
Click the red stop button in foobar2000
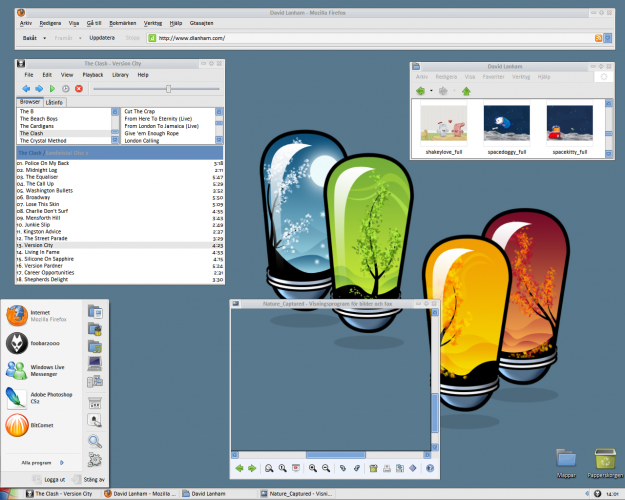click(78, 89)
